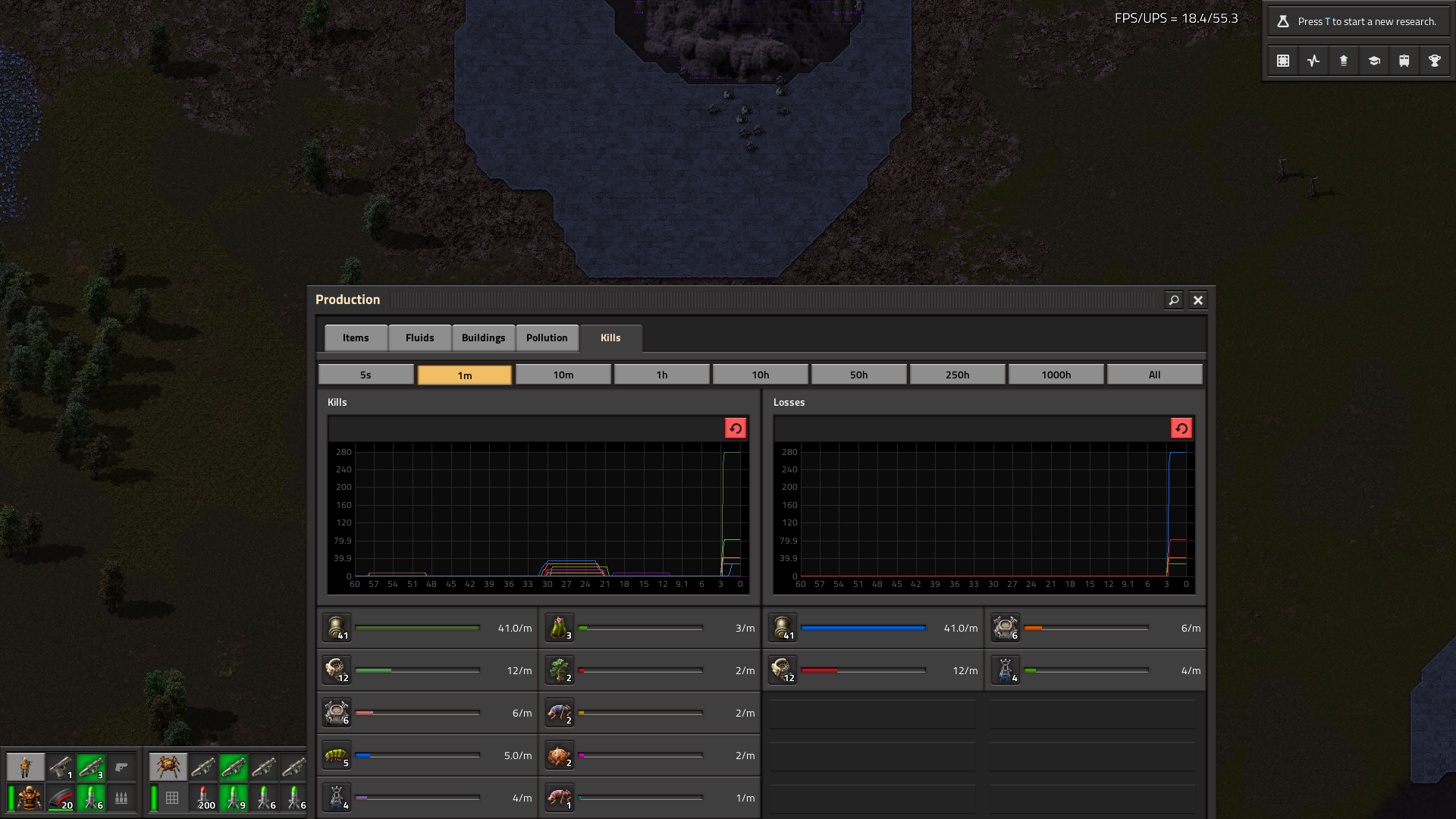Click green bar in Kills 41.0/m row

(418, 628)
